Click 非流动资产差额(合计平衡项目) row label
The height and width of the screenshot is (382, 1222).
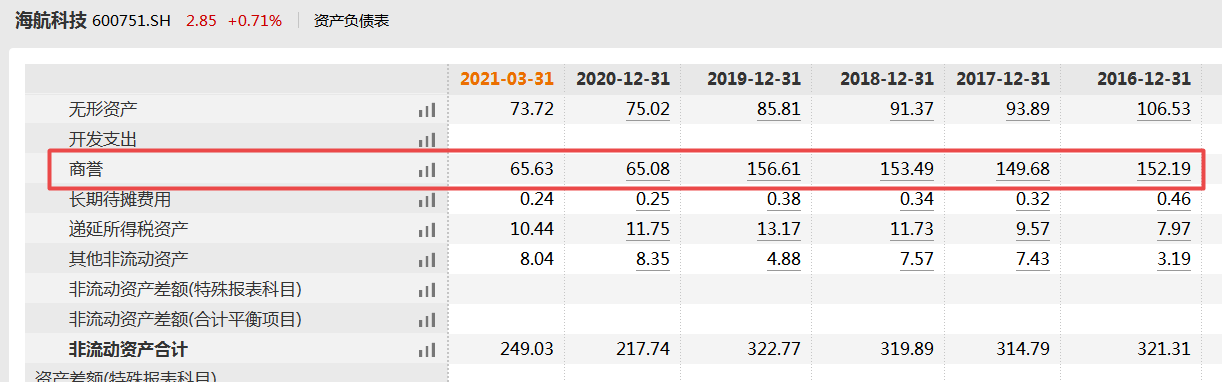tap(185, 319)
